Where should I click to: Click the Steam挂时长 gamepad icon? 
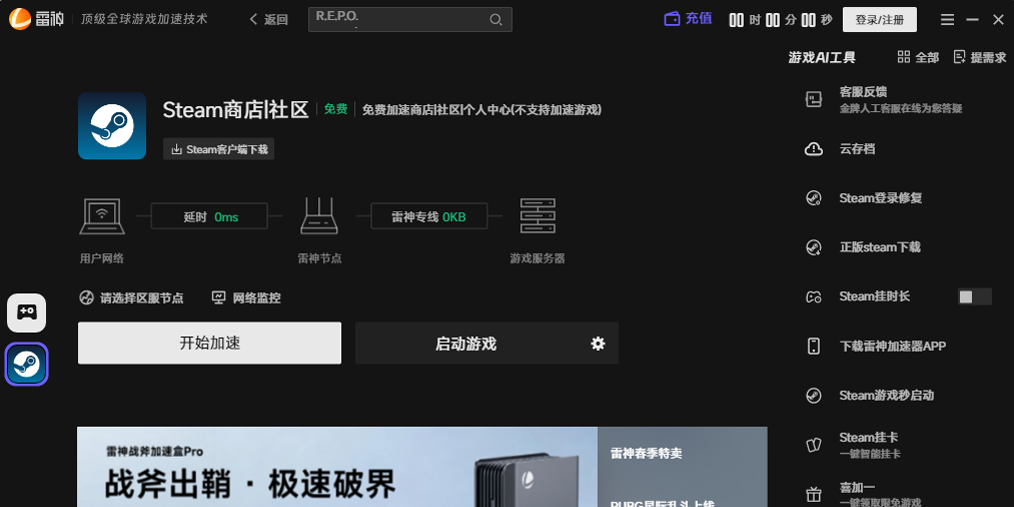[814, 297]
